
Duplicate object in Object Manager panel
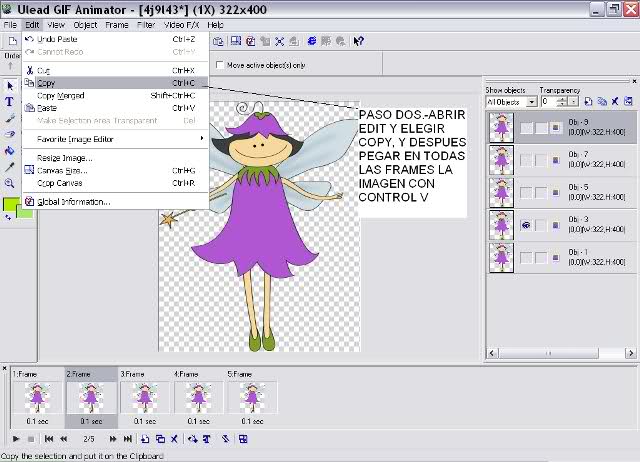(602, 101)
